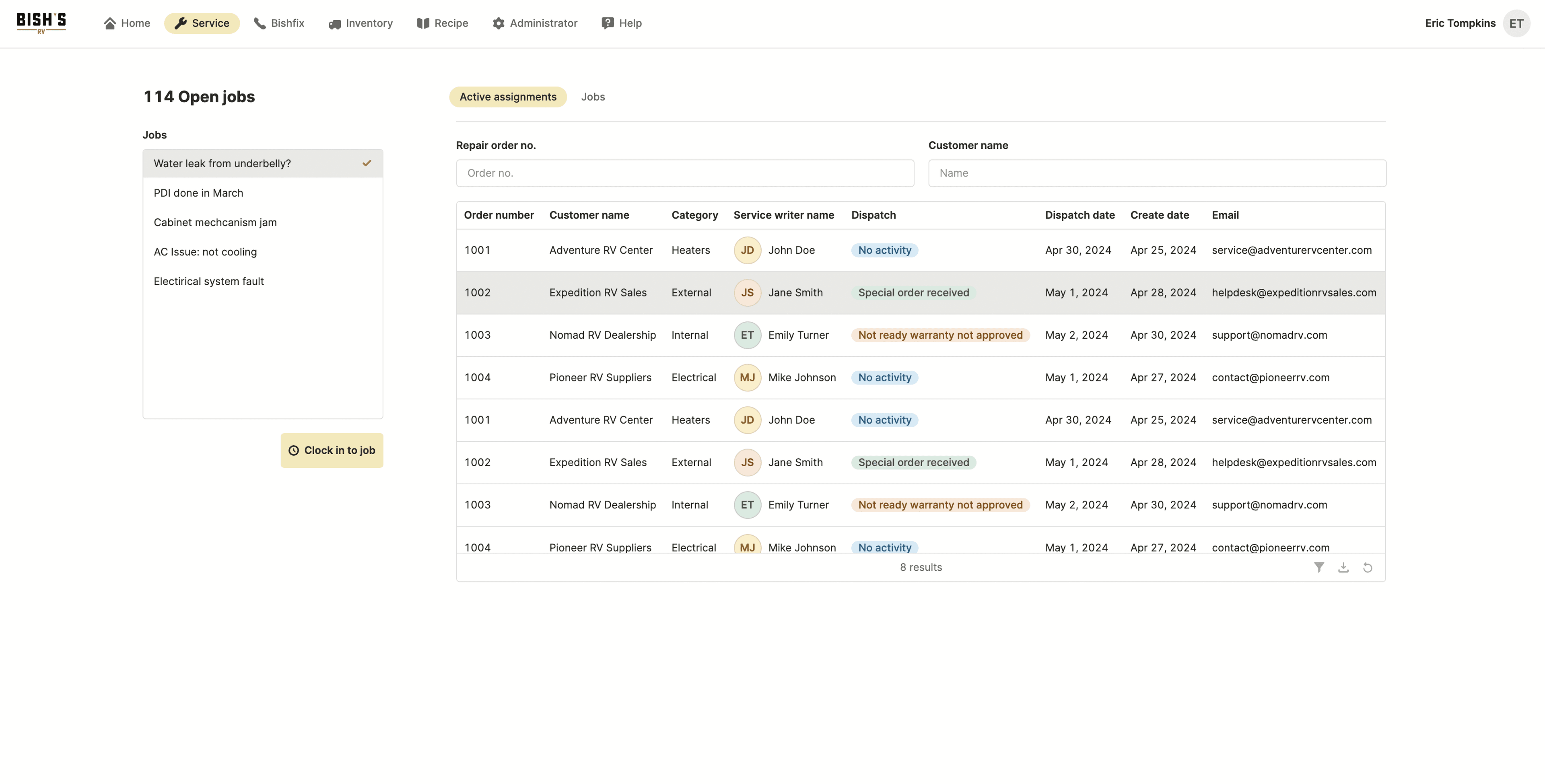Select the filter icon below the results table
The width and height of the screenshot is (1545, 784).
[x=1319, y=567]
